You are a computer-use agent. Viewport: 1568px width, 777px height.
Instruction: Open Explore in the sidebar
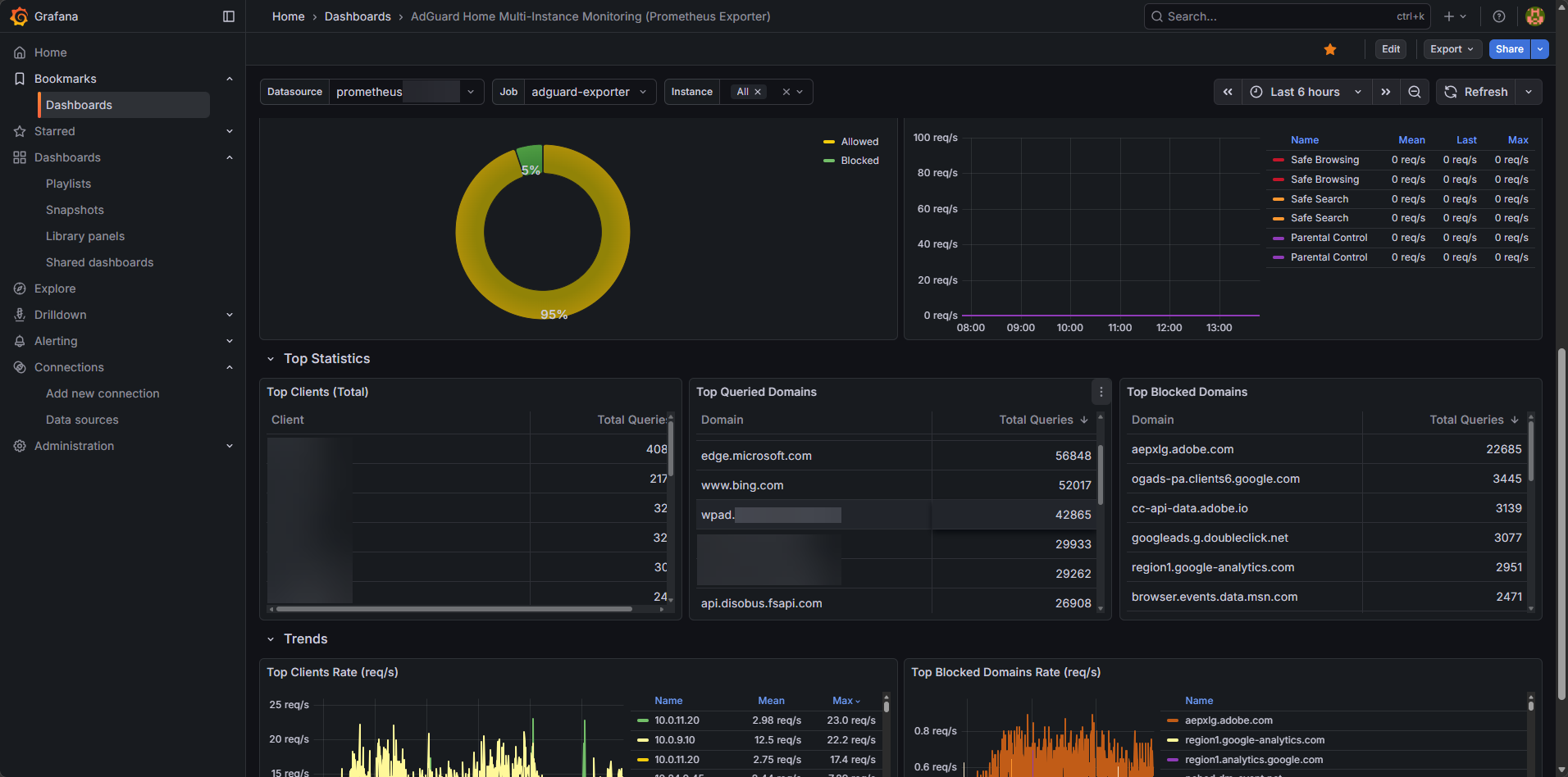(x=55, y=289)
